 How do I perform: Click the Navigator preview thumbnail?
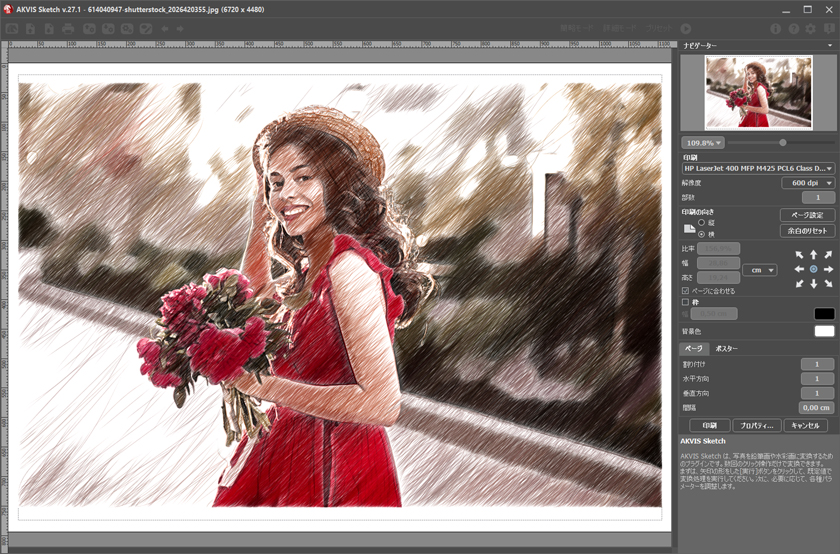tap(758, 93)
